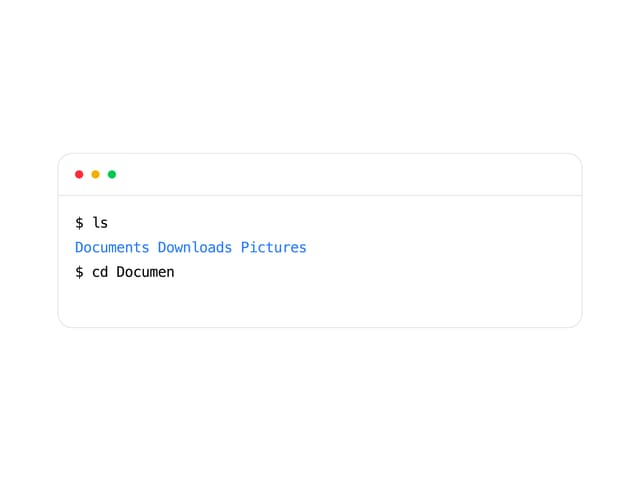
Task: Focus the blank area below cd line
Action: point(320,304)
